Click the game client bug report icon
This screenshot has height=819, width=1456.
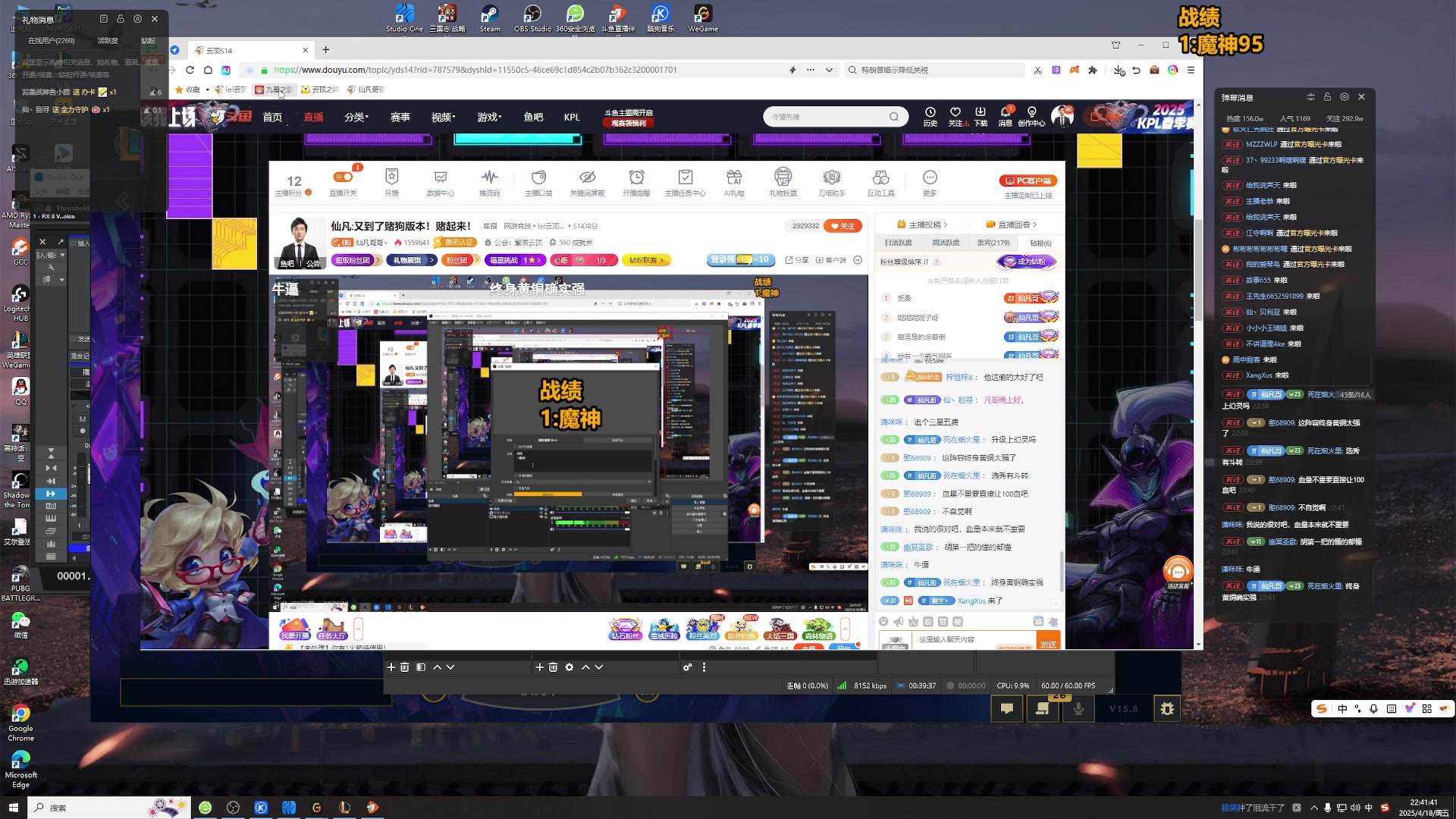coord(1167,708)
